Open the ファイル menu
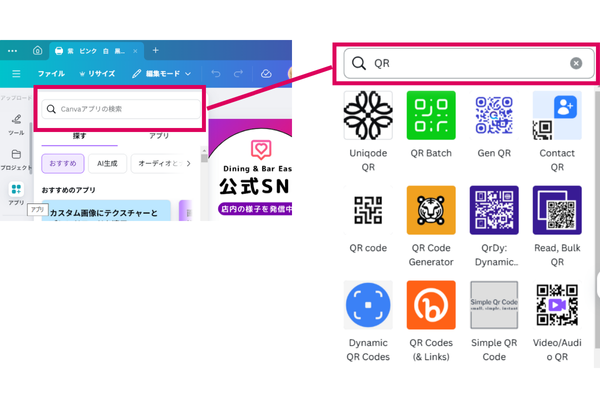Screen dimensions: 600x400 coord(51,74)
